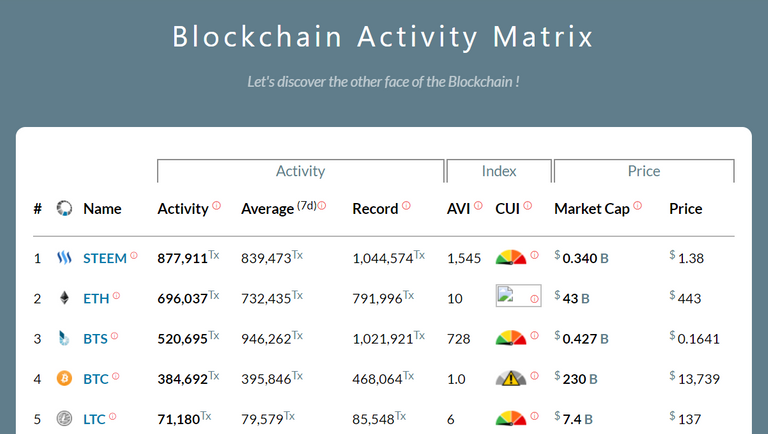This screenshot has height=434, width=768.
Task: Click the info icon beside BTC name
Action: tap(116, 376)
